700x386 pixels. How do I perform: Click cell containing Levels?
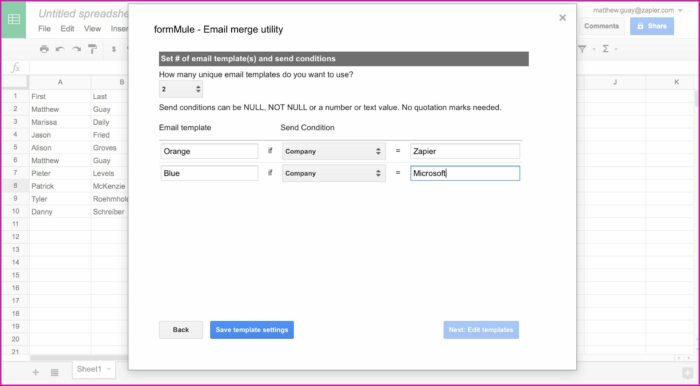tap(110, 173)
